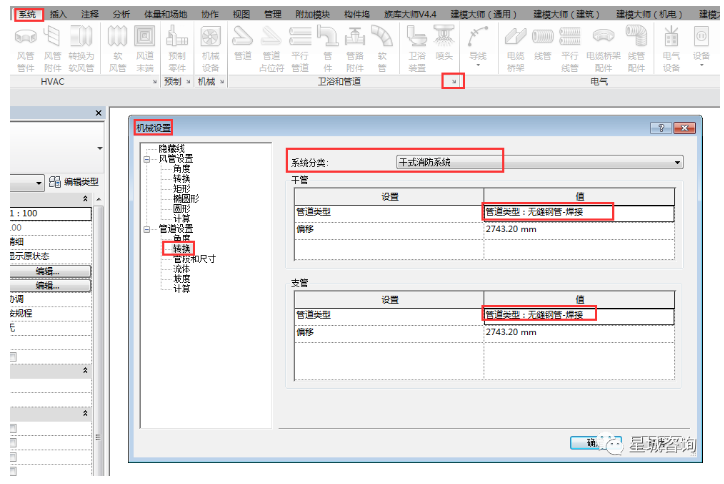The width and height of the screenshot is (724, 484).
Task: Select 坡度 under 管道设置
Action: click(181, 279)
